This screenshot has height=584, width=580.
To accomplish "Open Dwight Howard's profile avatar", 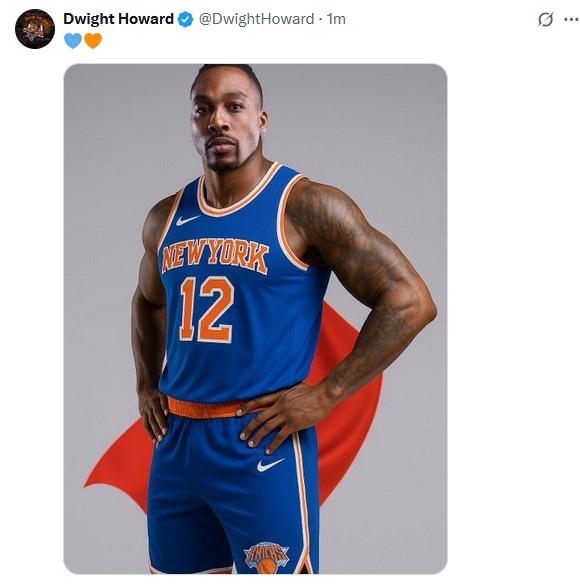I will tap(35, 29).
